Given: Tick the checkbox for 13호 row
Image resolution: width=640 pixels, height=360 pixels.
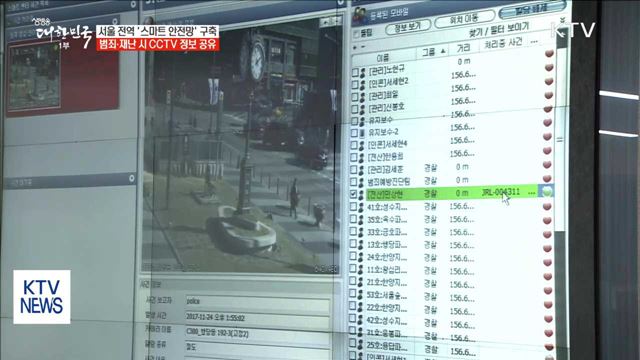Looking at the screenshot, I should [353, 244].
